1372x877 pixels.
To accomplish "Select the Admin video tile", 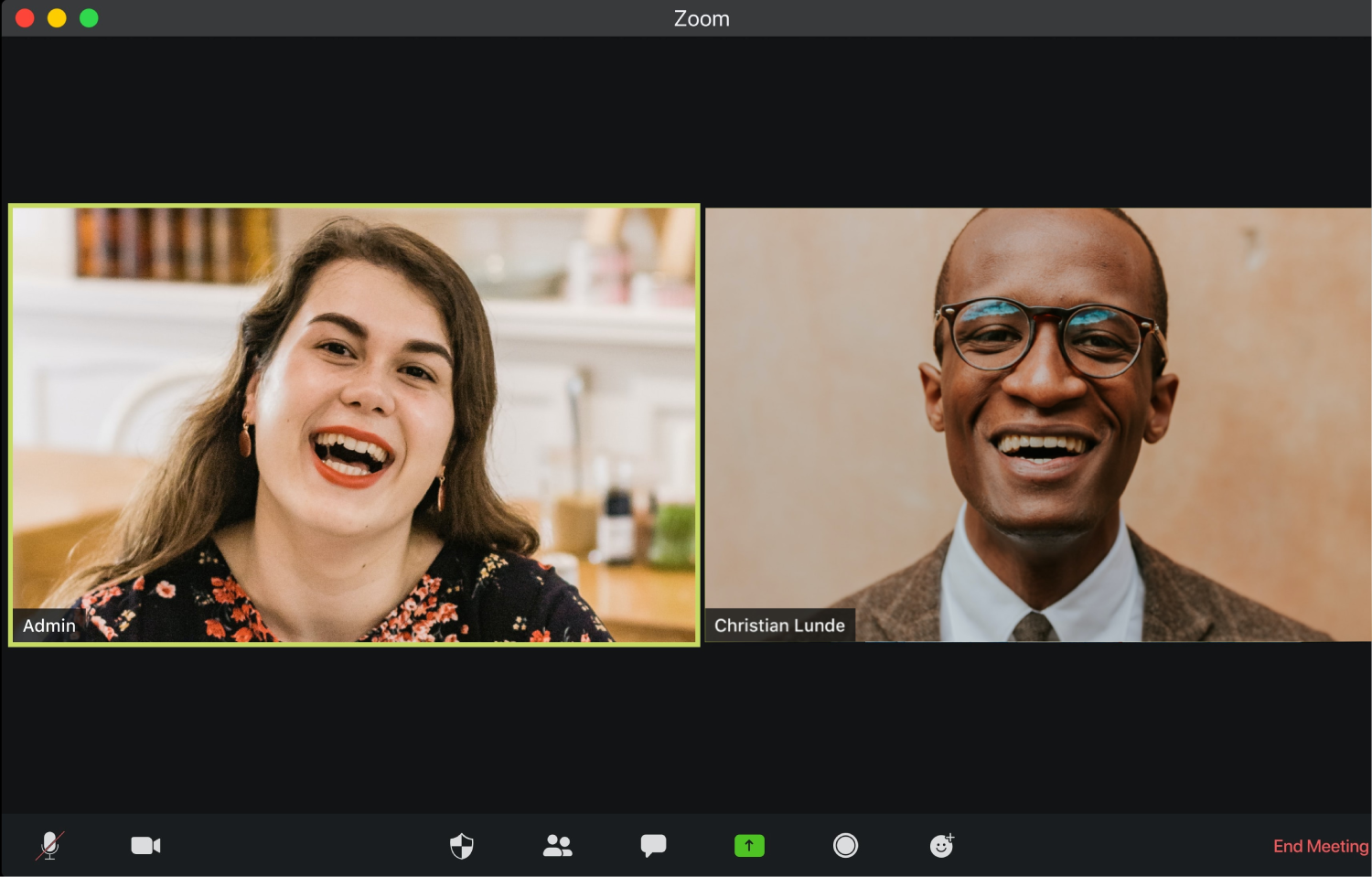I will tap(354, 424).
